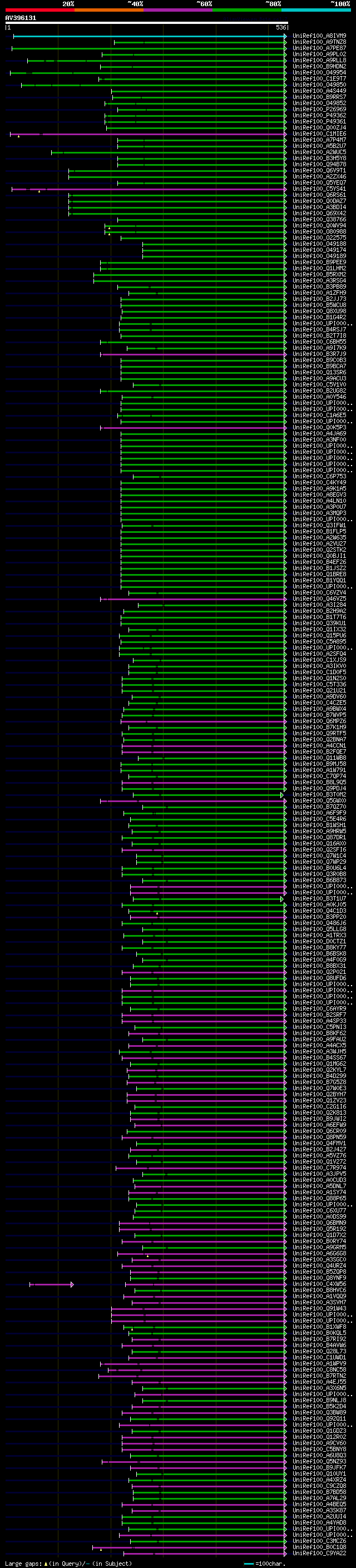
Task: Select the AV396131 query label
Action: [21, 18]
